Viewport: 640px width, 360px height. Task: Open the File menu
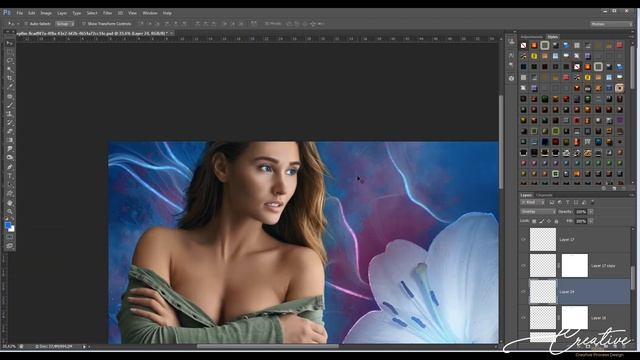(x=20, y=13)
